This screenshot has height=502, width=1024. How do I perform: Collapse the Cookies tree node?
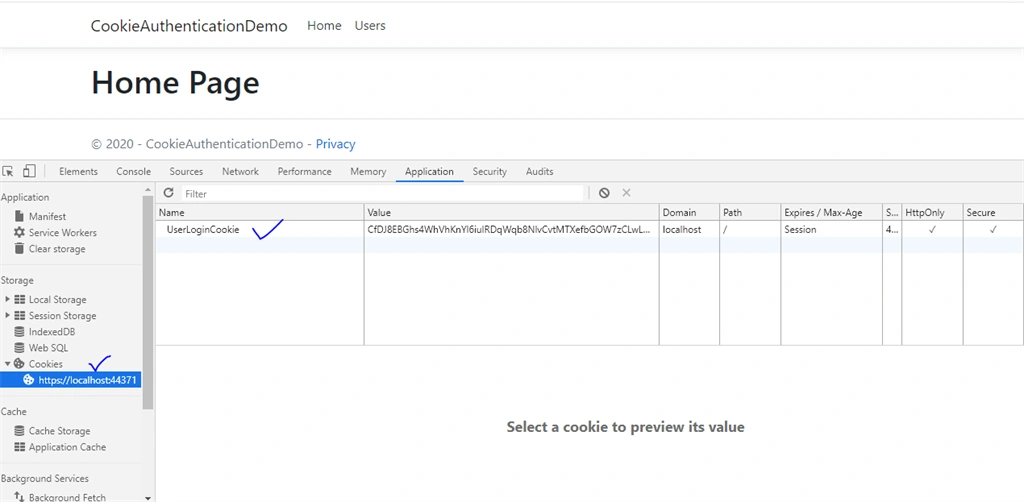pyautogui.click(x=7, y=364)
